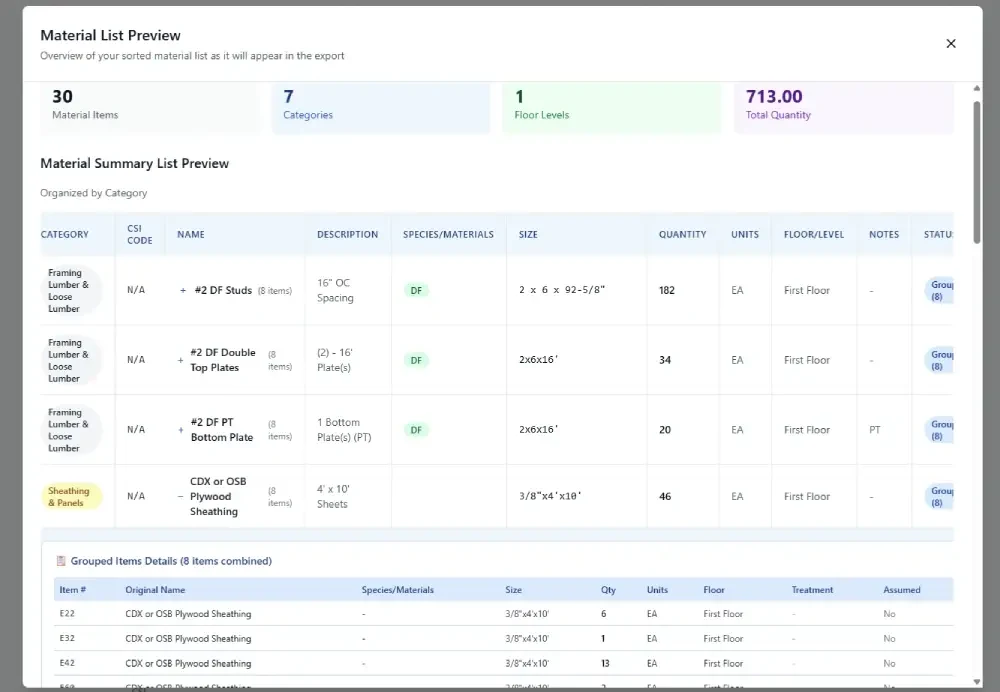
Task: Click the PT note in the Bottom Plate row
Action: pos(874,430)
